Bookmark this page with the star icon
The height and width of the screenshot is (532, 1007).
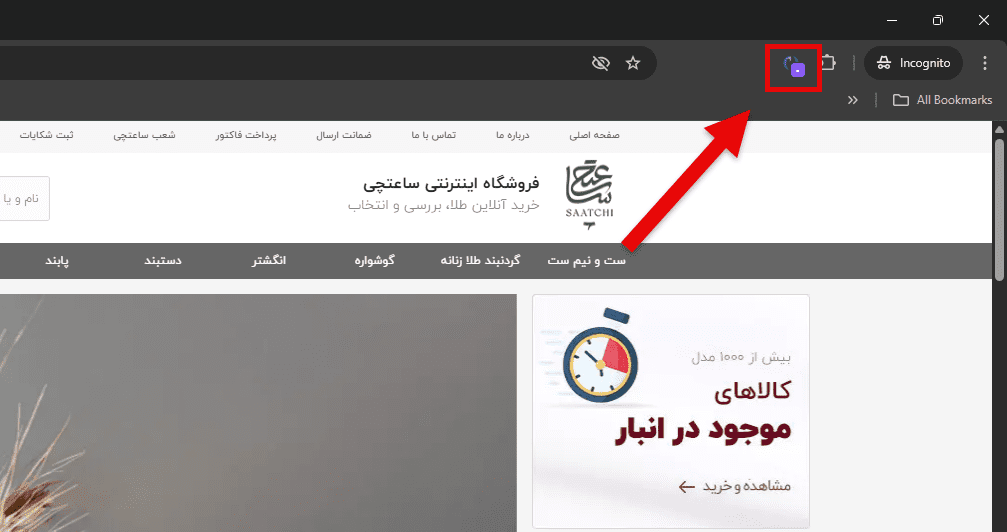pos(633,63)
